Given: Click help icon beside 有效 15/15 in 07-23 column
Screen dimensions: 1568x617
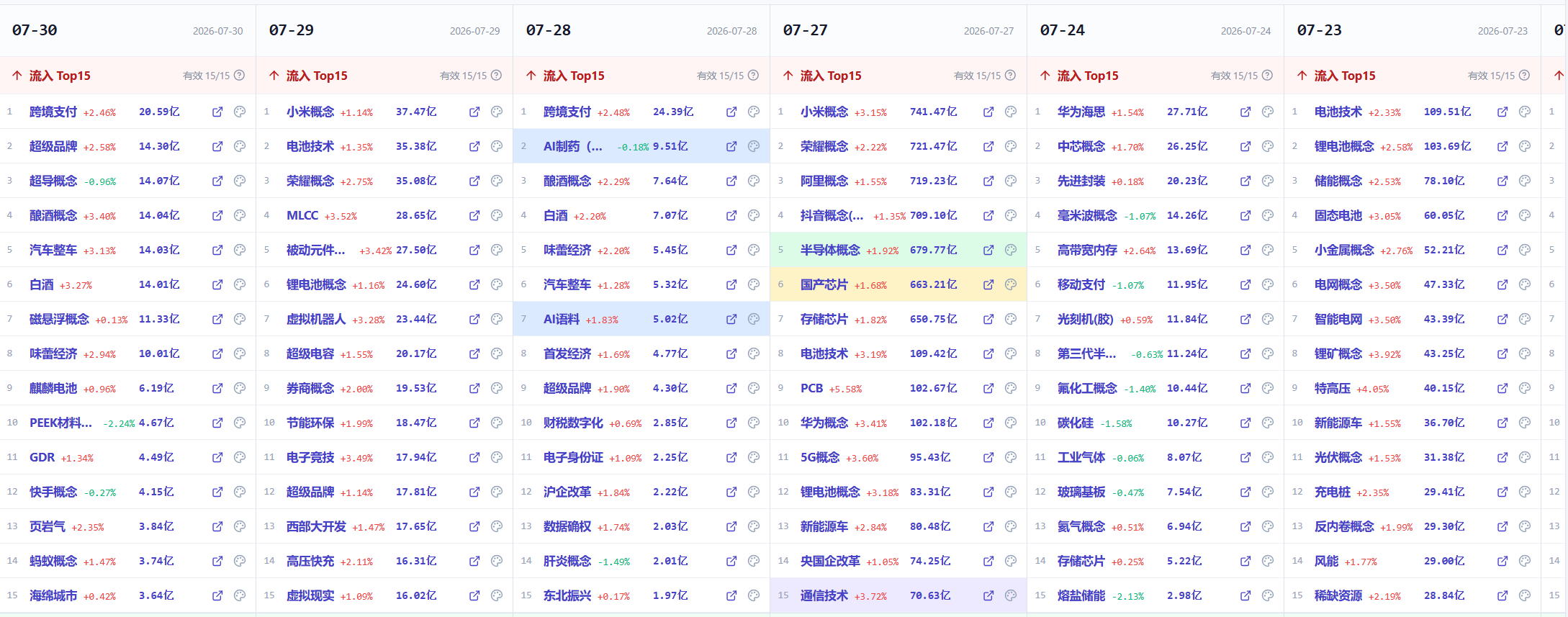Looking at the screenshot, I should (1525, 76).
